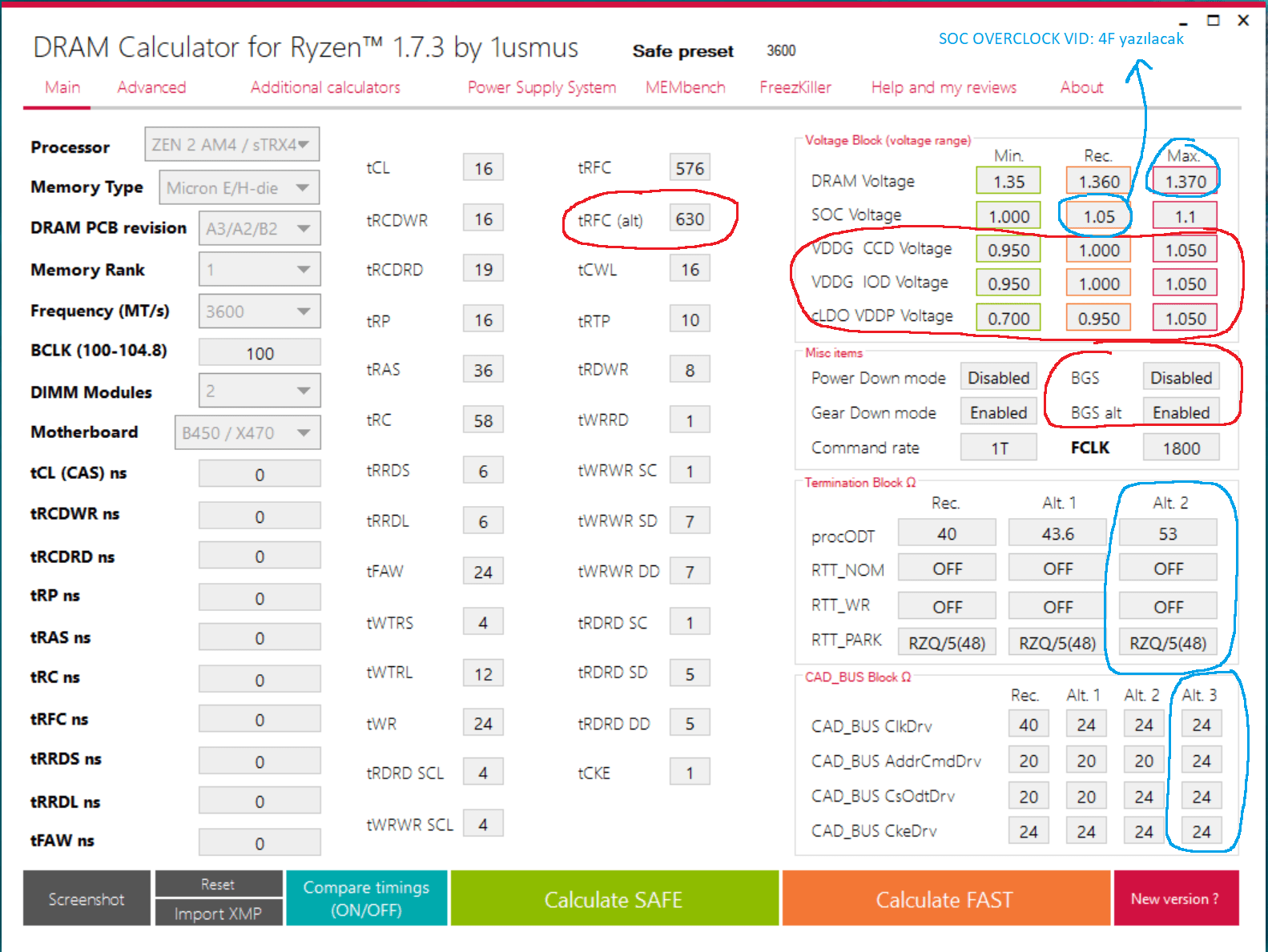Screen dimensions: 1268x952
Task: Open the Help and my reviews tab
Action: pyautogui.click(x=944, y=87)
